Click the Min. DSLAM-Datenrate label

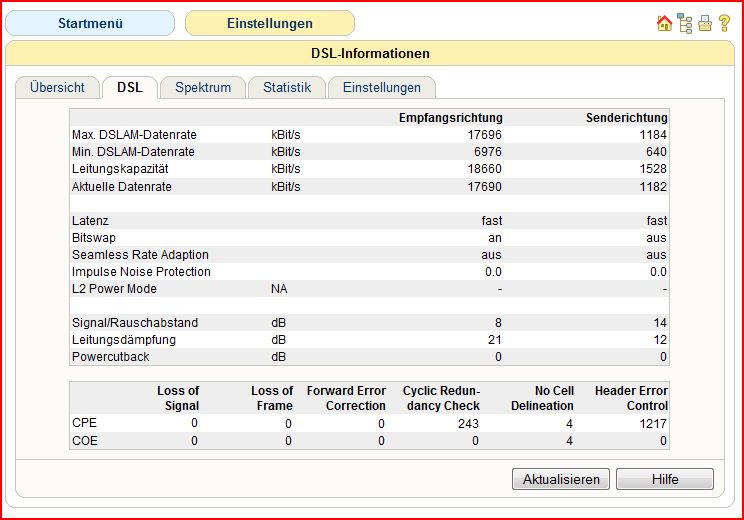pos(133,152)
